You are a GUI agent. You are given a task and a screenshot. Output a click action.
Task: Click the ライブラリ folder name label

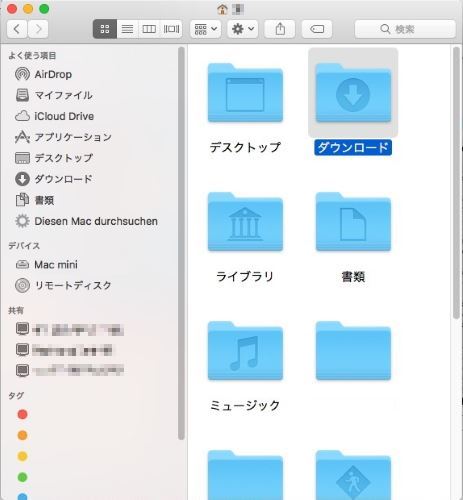[245, 276]
